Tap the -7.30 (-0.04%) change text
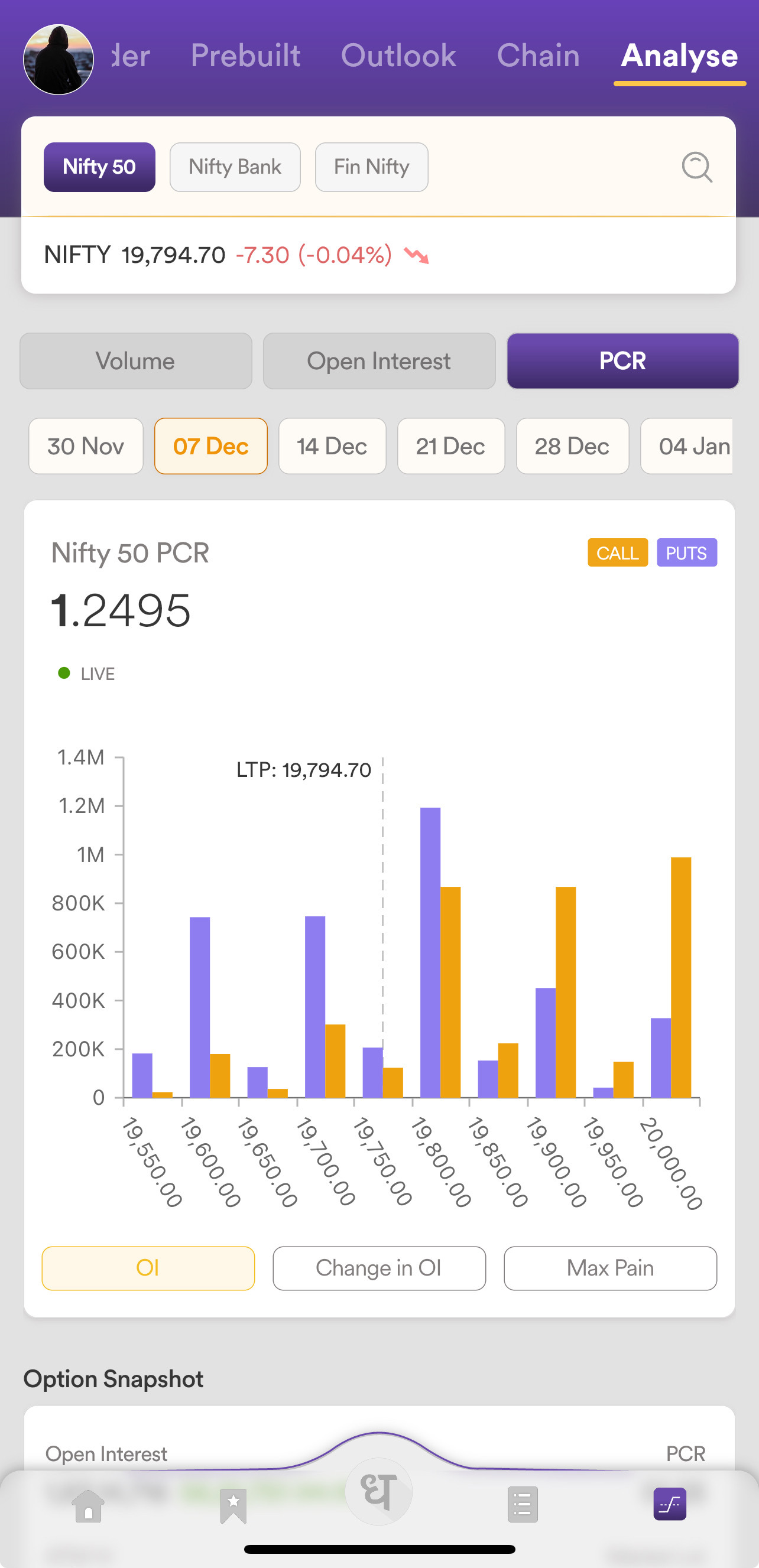Screen dimensions: 759x1568 point(314,255)
